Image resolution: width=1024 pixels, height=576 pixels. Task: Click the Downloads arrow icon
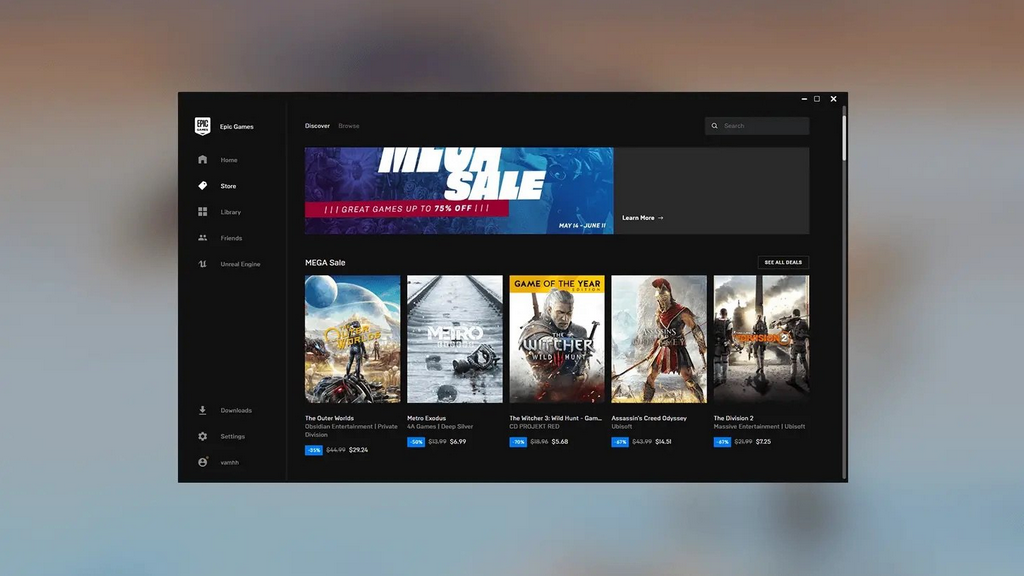(x=202, y=410)
